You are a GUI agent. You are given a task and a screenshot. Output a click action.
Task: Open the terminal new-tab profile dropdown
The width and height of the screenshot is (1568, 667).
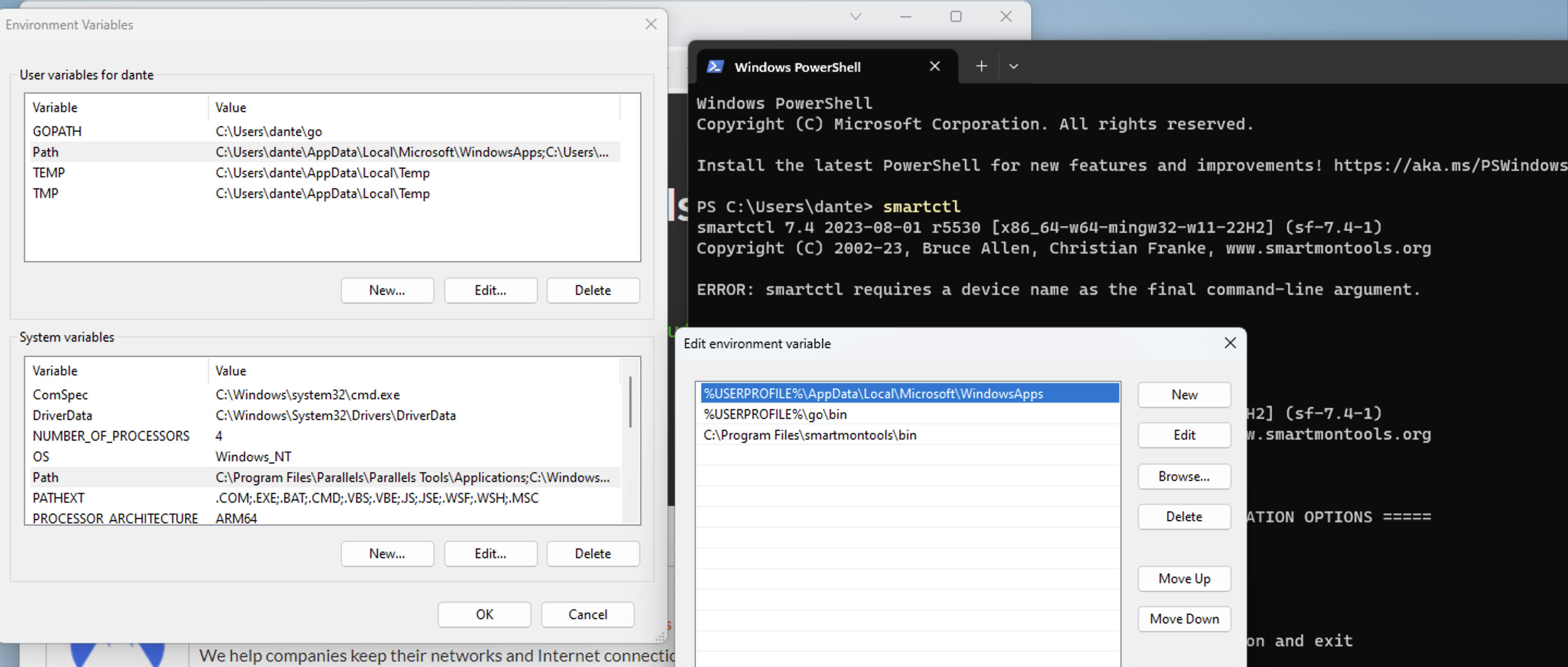1013,66
